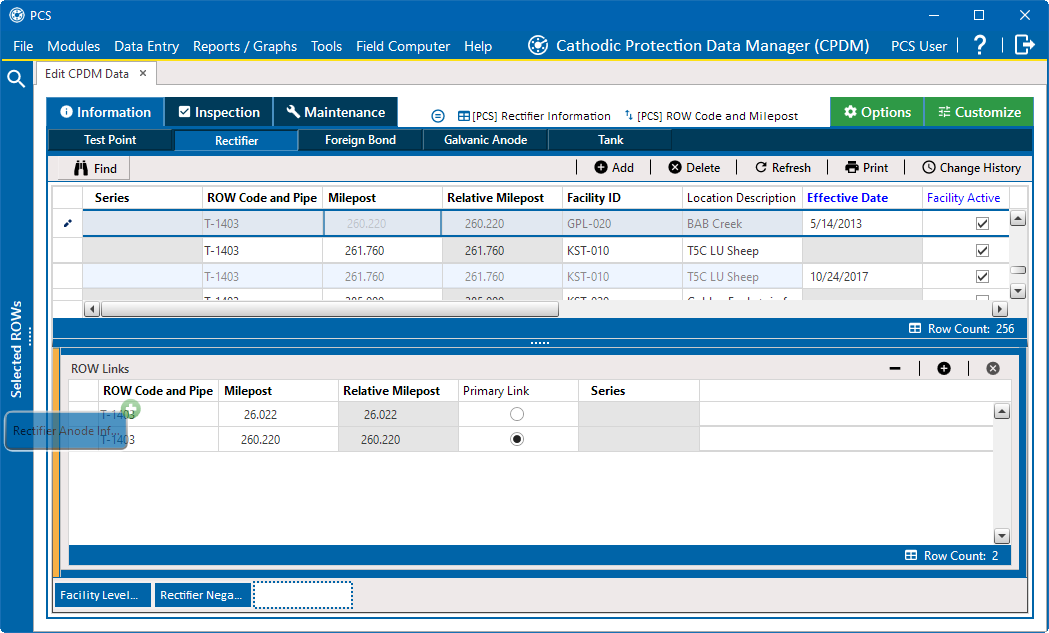The image size is (1049, 633).
Task: Click the PCS User label
Action: tap(919, 46)
